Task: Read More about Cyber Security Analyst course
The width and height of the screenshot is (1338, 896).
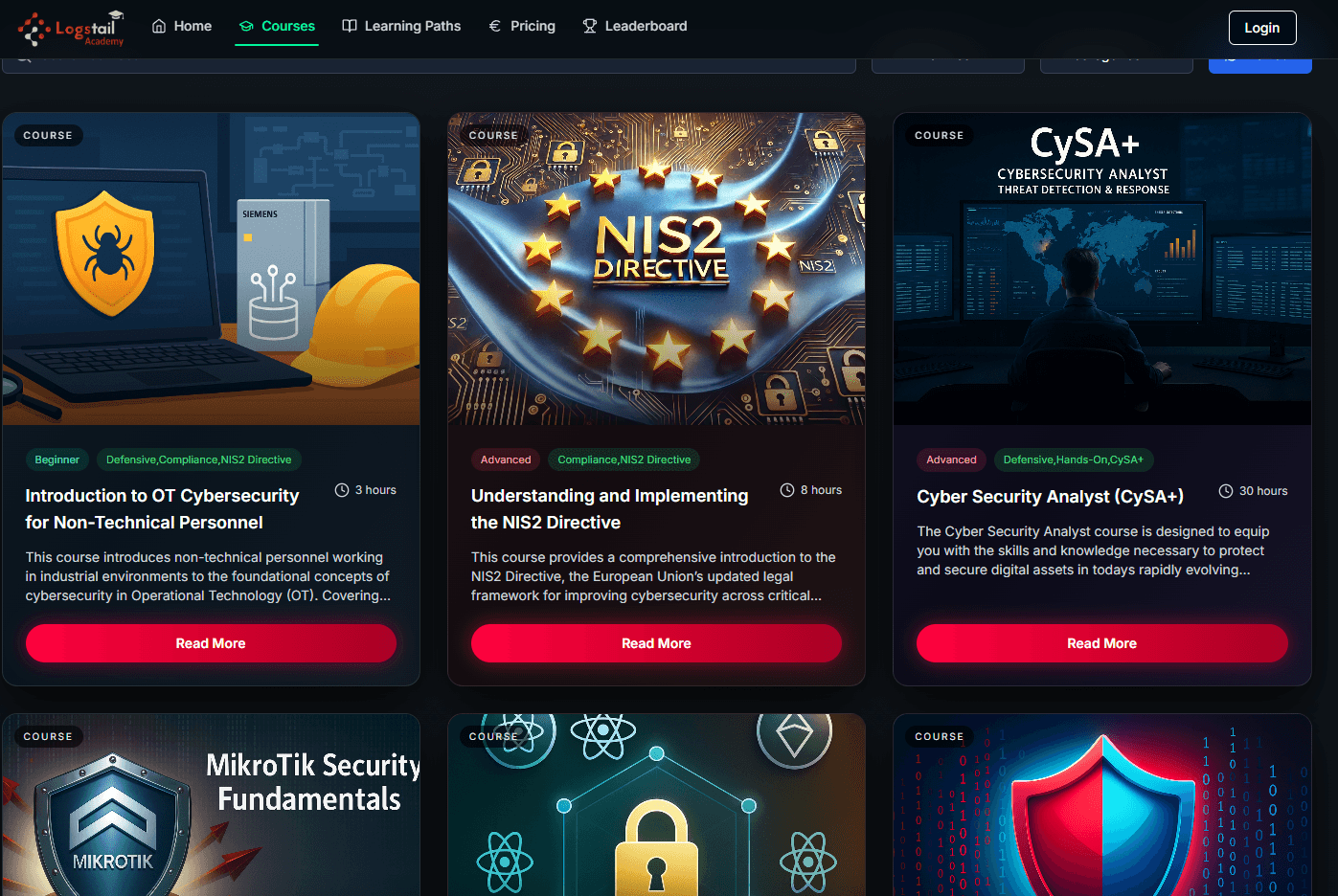Action: [x=1101, y=643]
